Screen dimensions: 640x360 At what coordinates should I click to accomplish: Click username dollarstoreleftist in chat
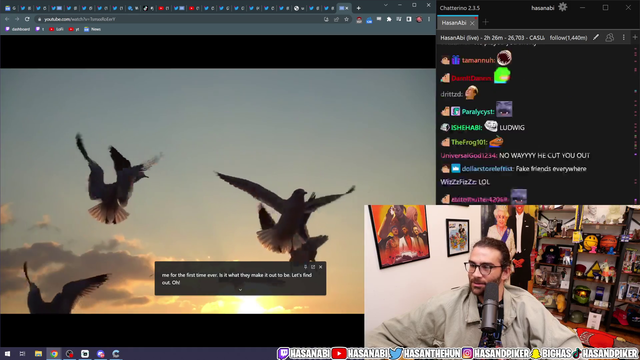487,169
